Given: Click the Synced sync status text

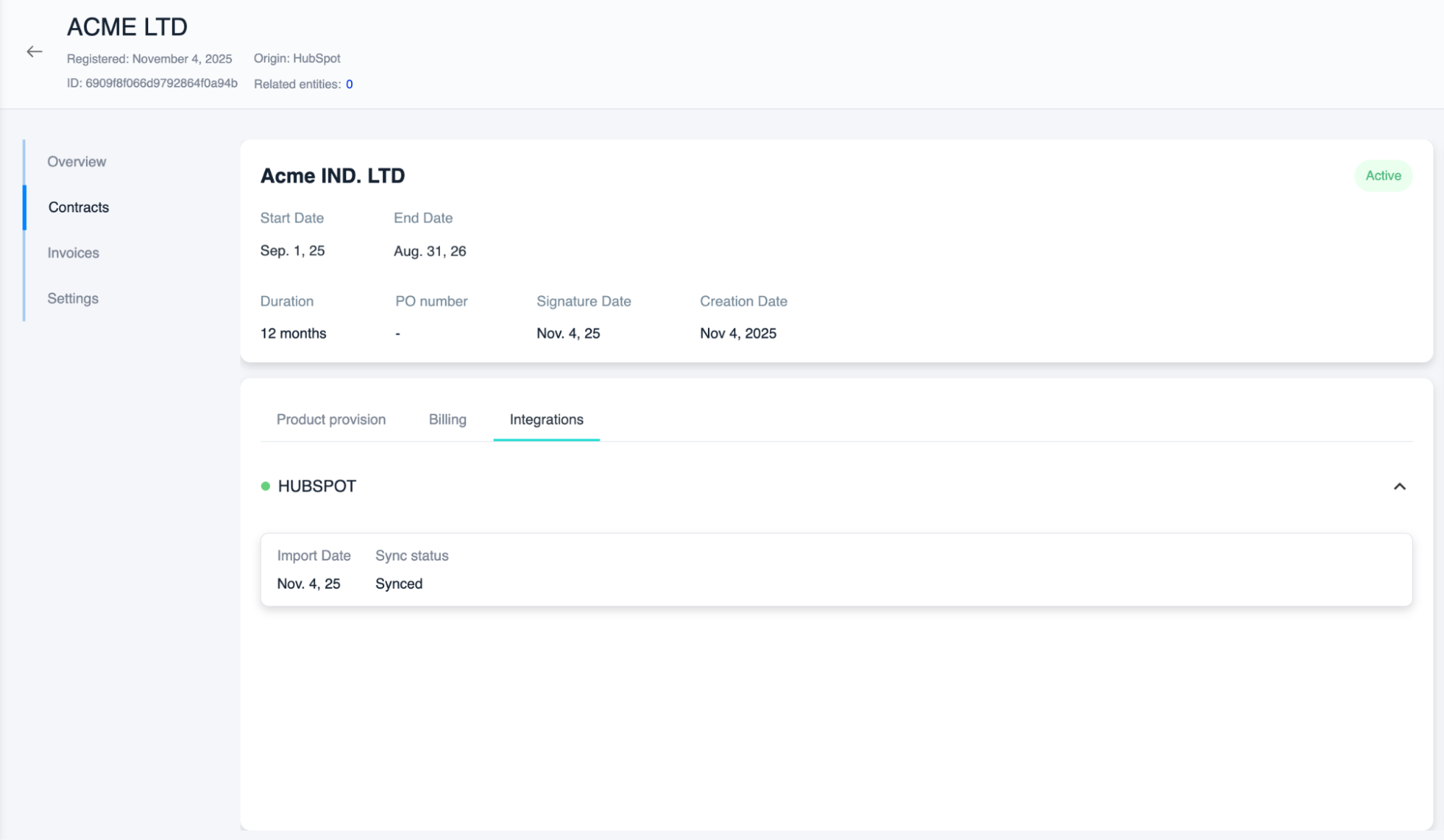Looking at the screenshot, I should 398,583.
